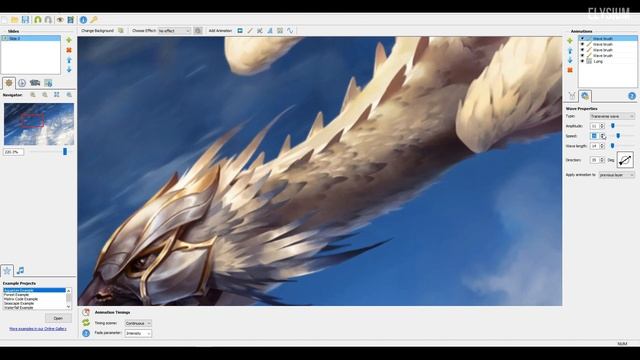
Task: Switch to the star Example Projects tab
Action: point(7,270)
